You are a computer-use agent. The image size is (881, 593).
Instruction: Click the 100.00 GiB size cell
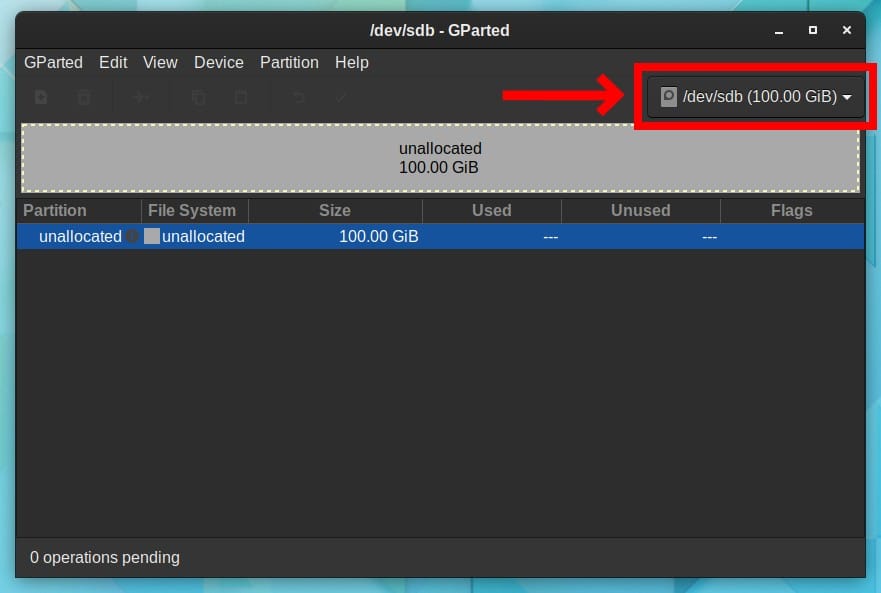(x=379, y=237)
